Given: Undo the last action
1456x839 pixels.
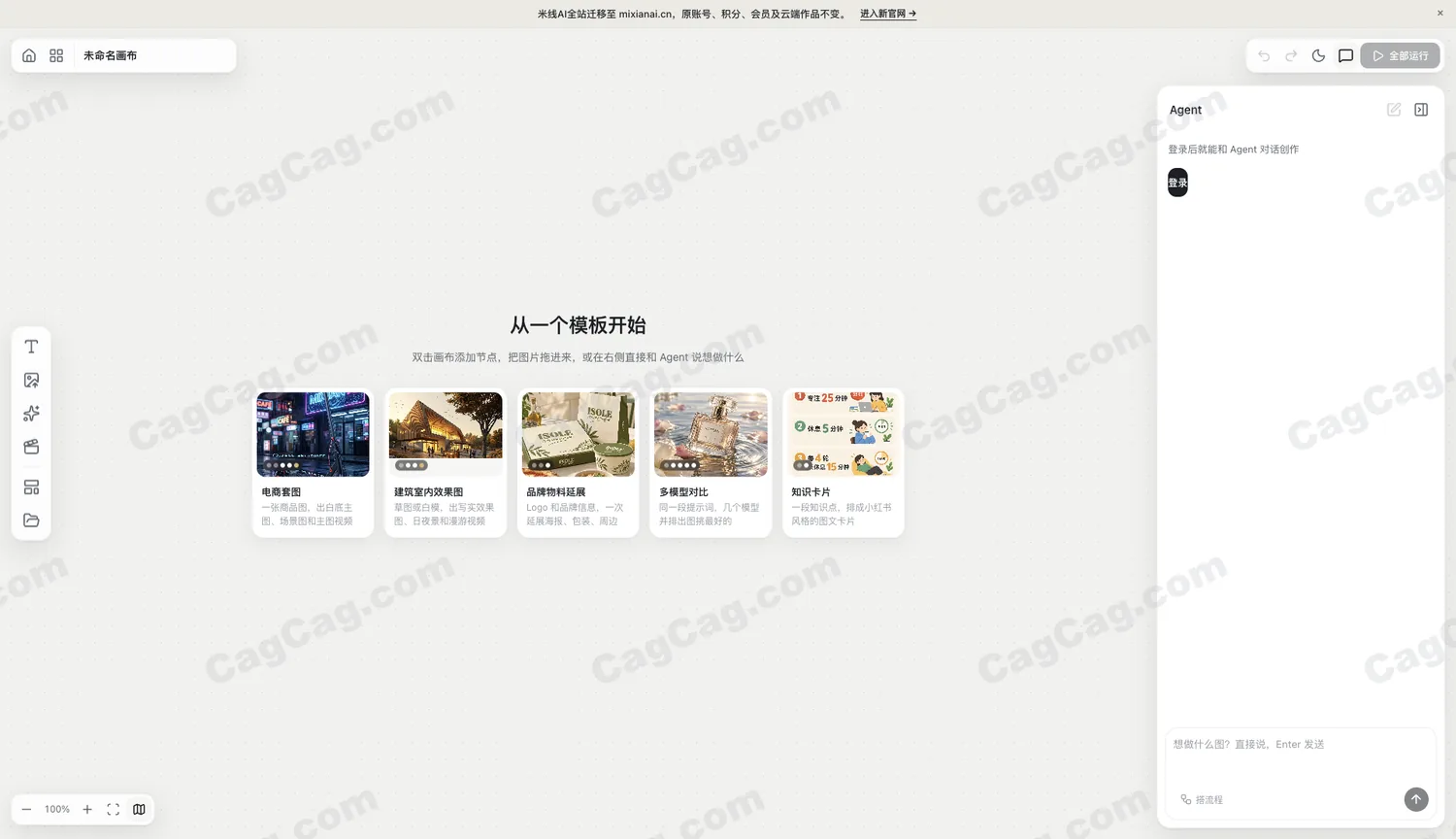Looking at the screenshot, I should 1264,55.
